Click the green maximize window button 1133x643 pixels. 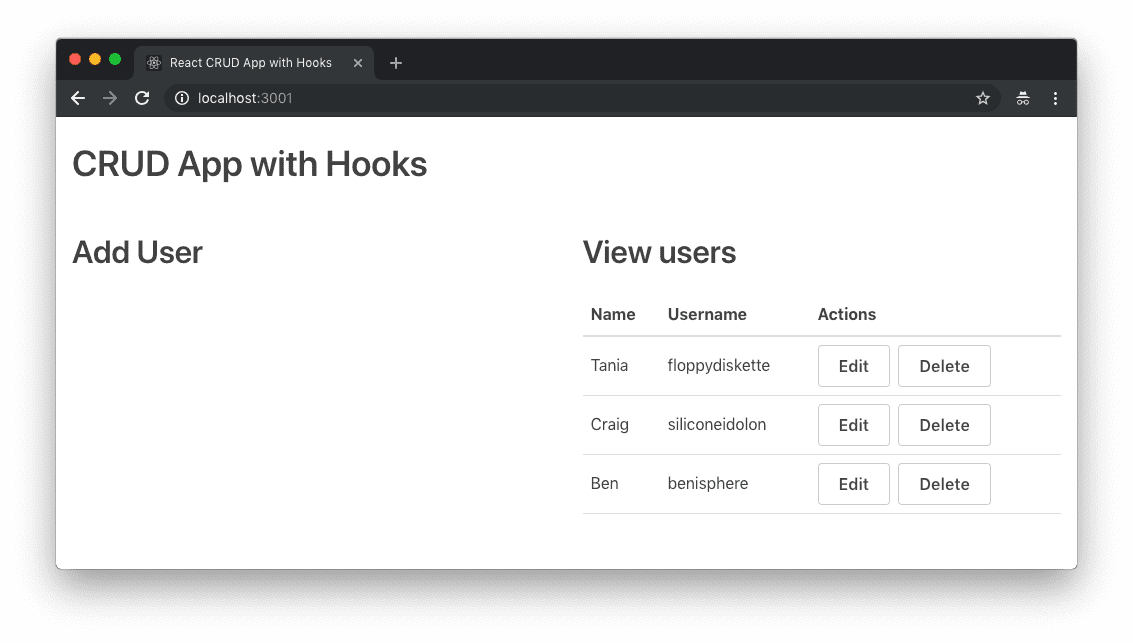pyautogui.click(x=115, y=59)
